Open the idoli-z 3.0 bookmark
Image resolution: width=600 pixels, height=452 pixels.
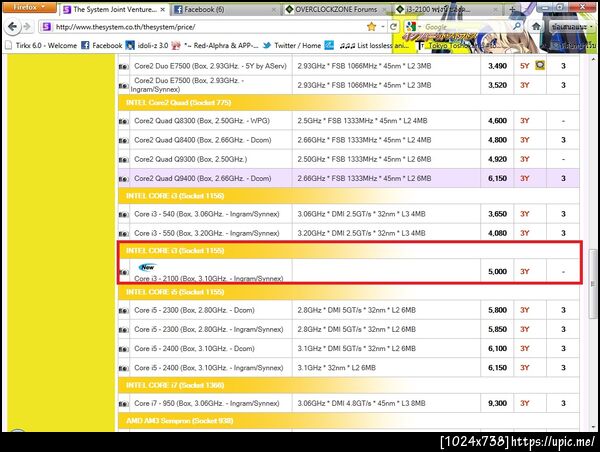pos(147,45)
